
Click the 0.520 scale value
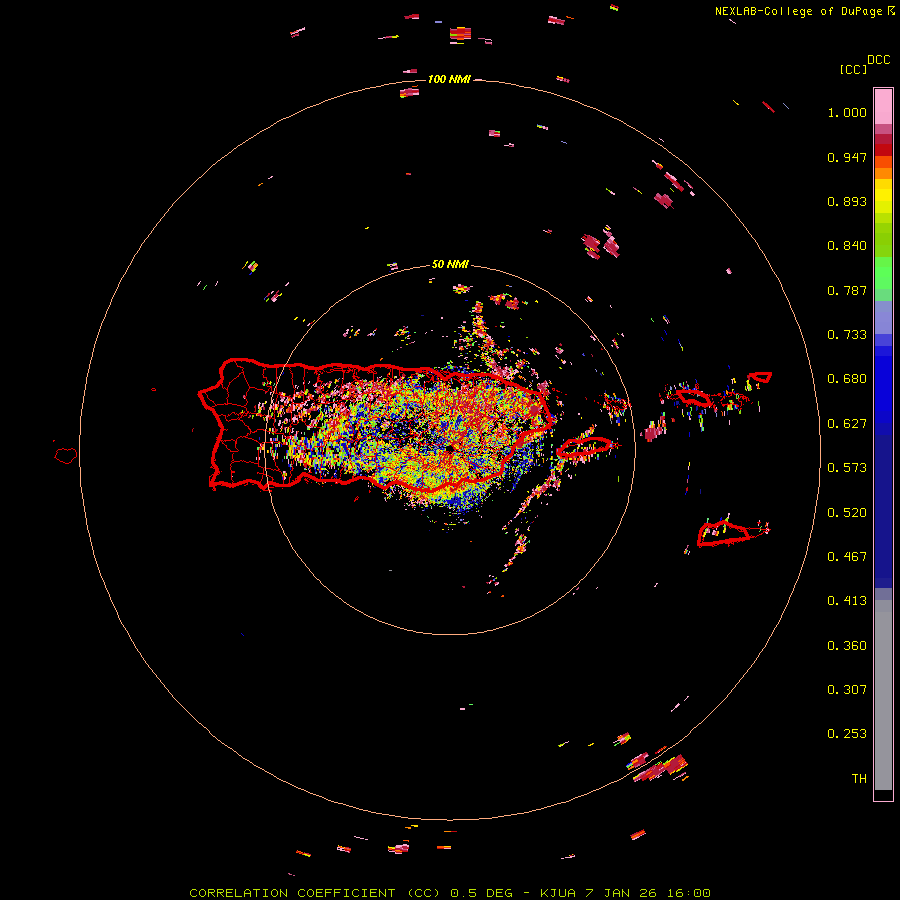coord(847,513)
